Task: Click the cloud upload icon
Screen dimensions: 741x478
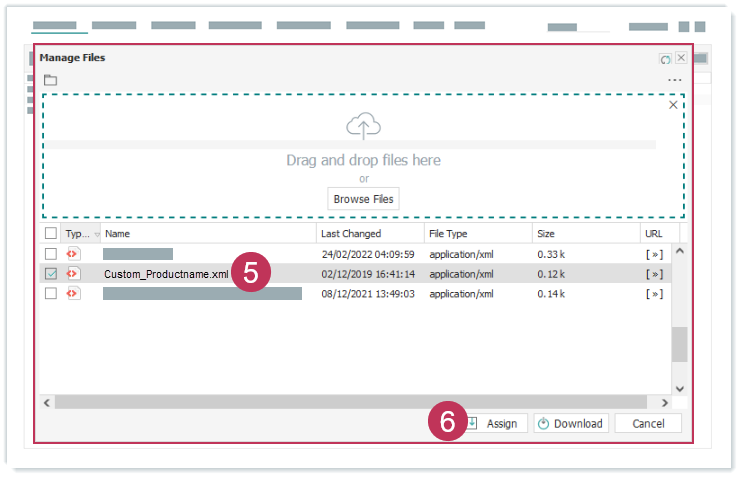Action: [364, 126]
